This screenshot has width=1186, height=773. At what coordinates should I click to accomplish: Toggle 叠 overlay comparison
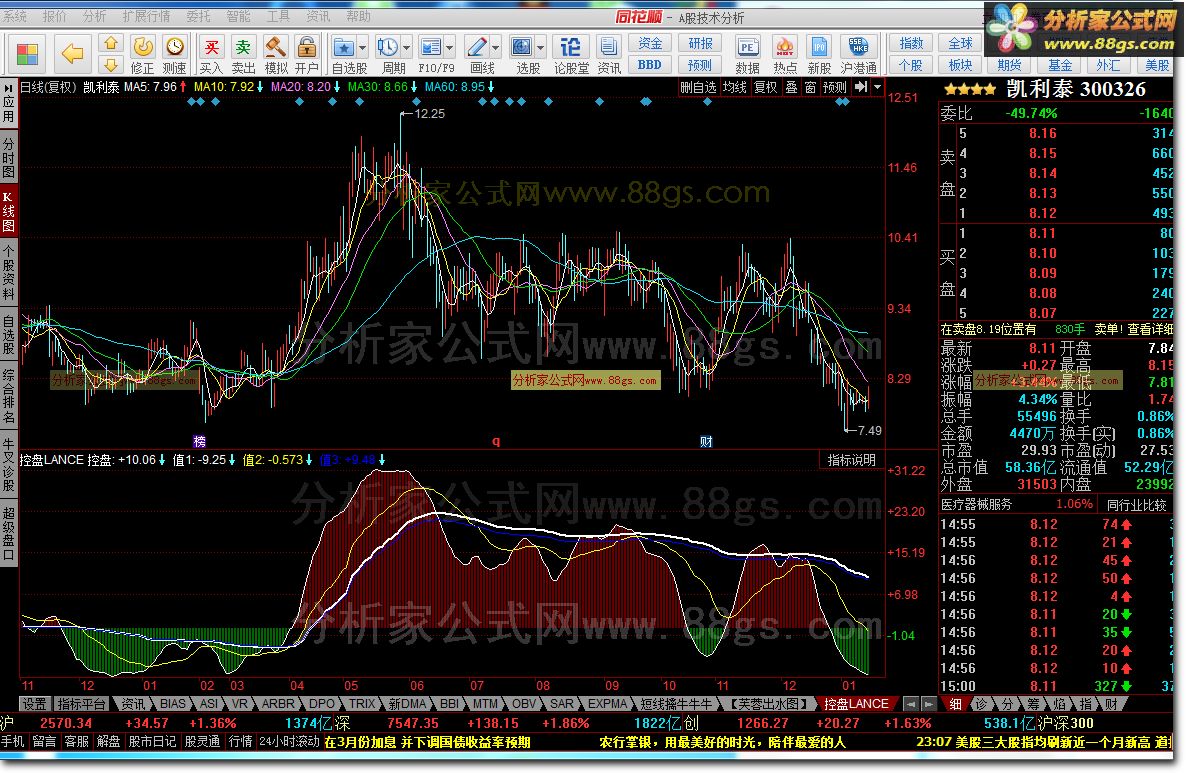point(791,87)
